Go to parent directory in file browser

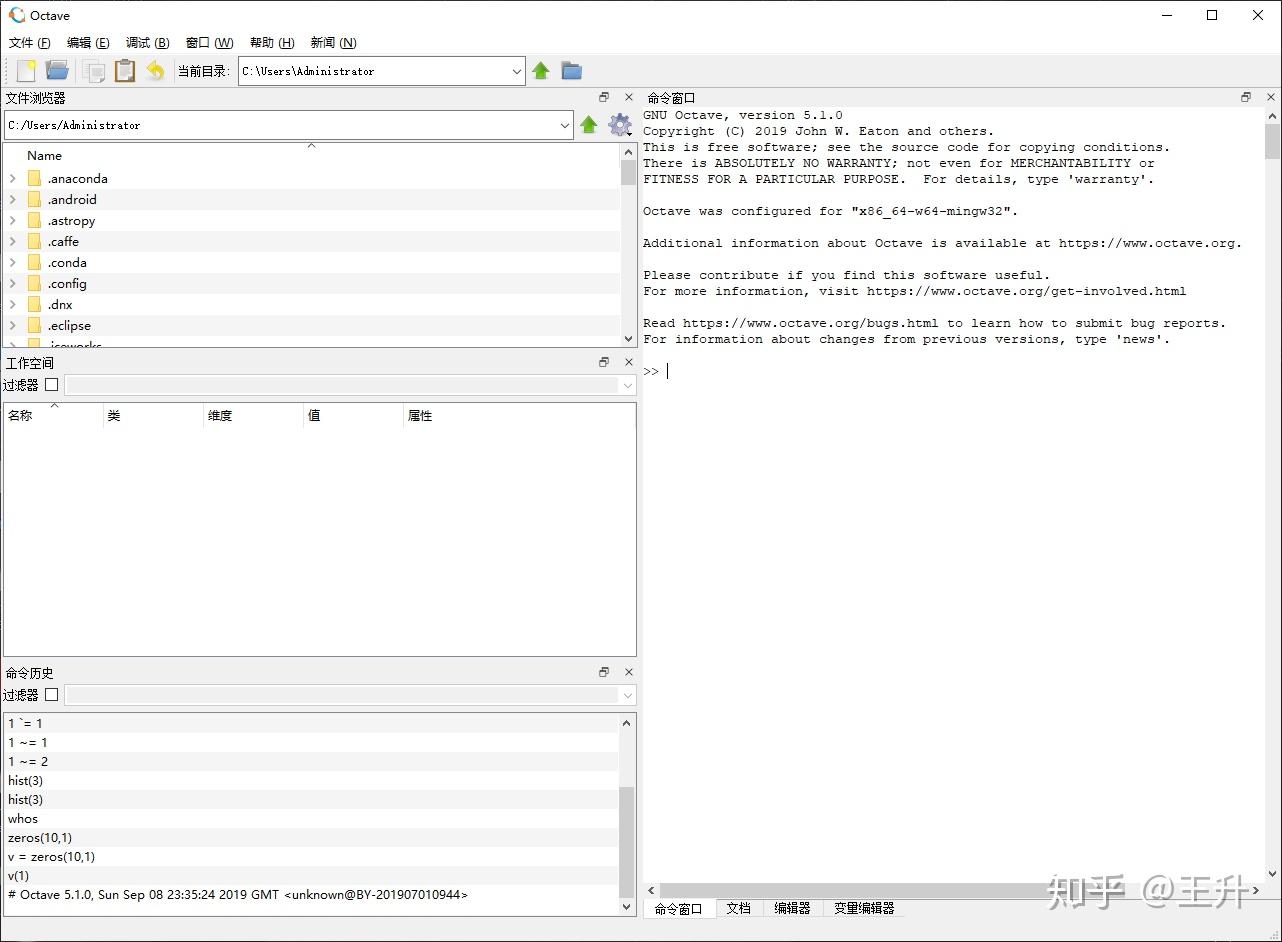tap(589, 125)
